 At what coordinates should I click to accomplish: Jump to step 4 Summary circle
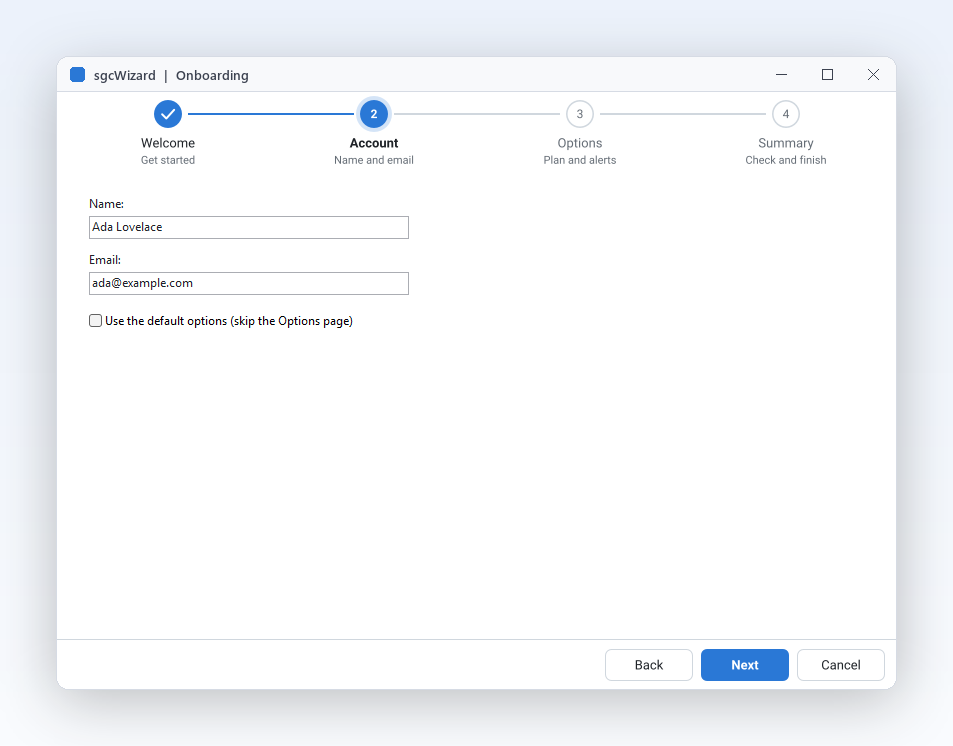coord(786,114)
